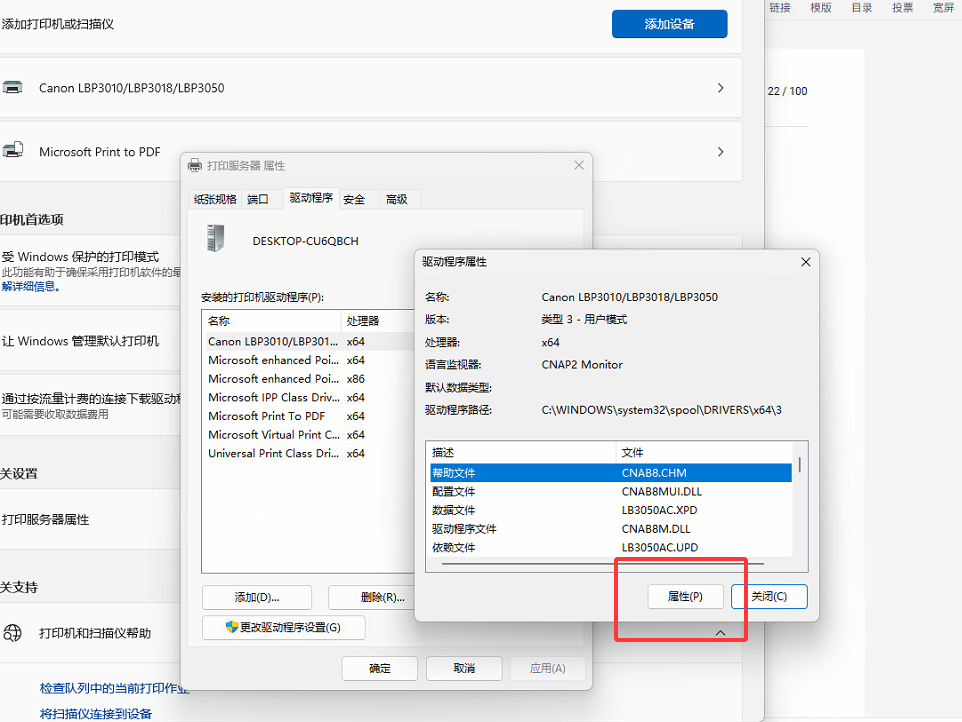
Task: Open the 纸张规格 tab
Action: (x=215, y=199)
